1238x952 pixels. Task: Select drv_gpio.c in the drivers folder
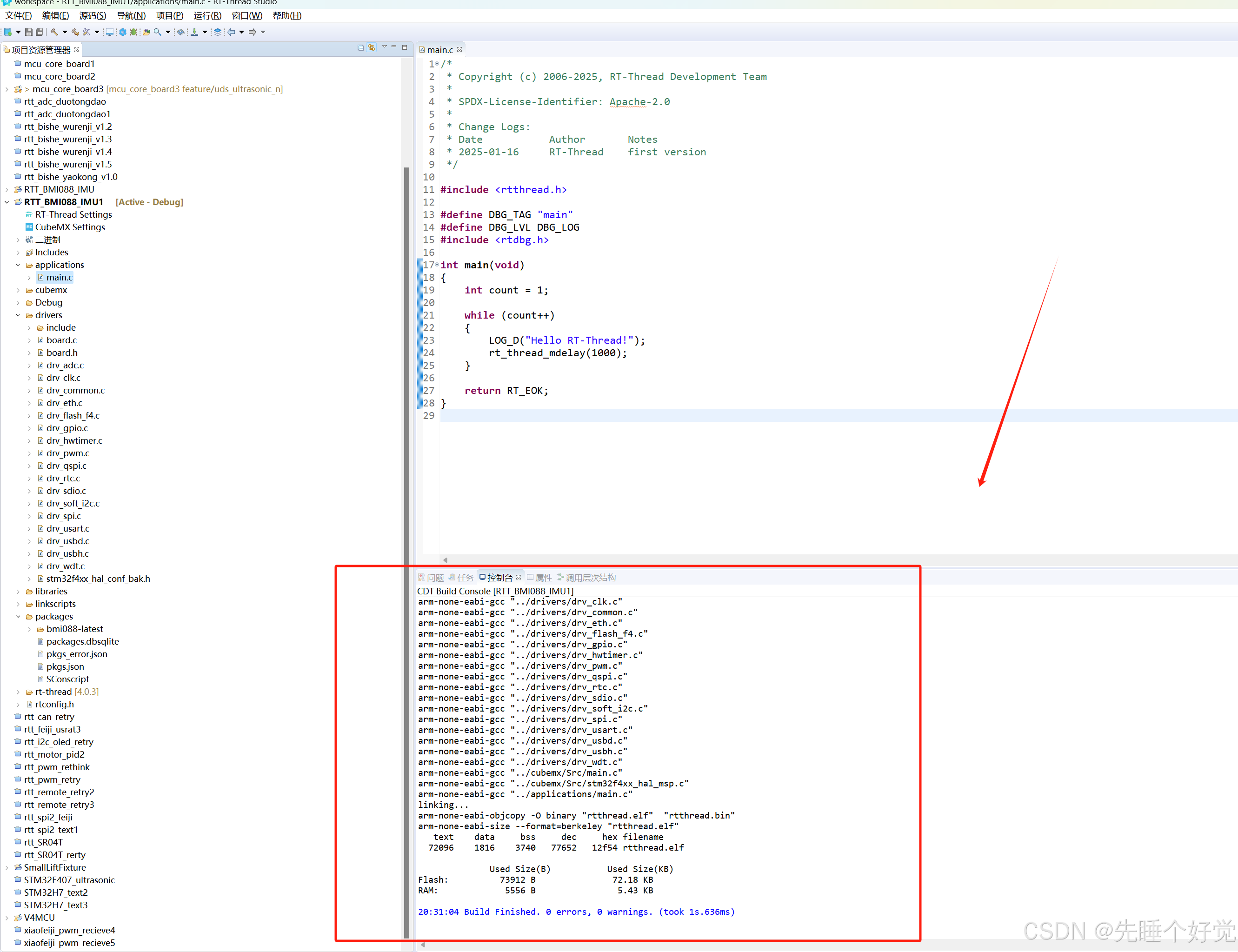coord(67,428)
